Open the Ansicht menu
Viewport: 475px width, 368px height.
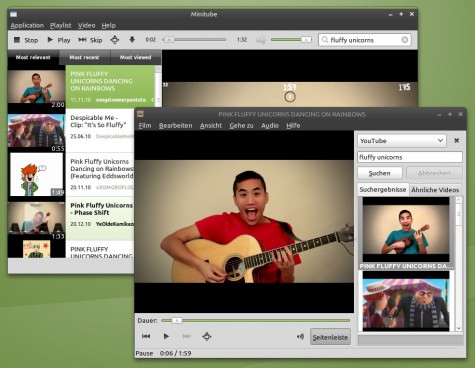211,126
